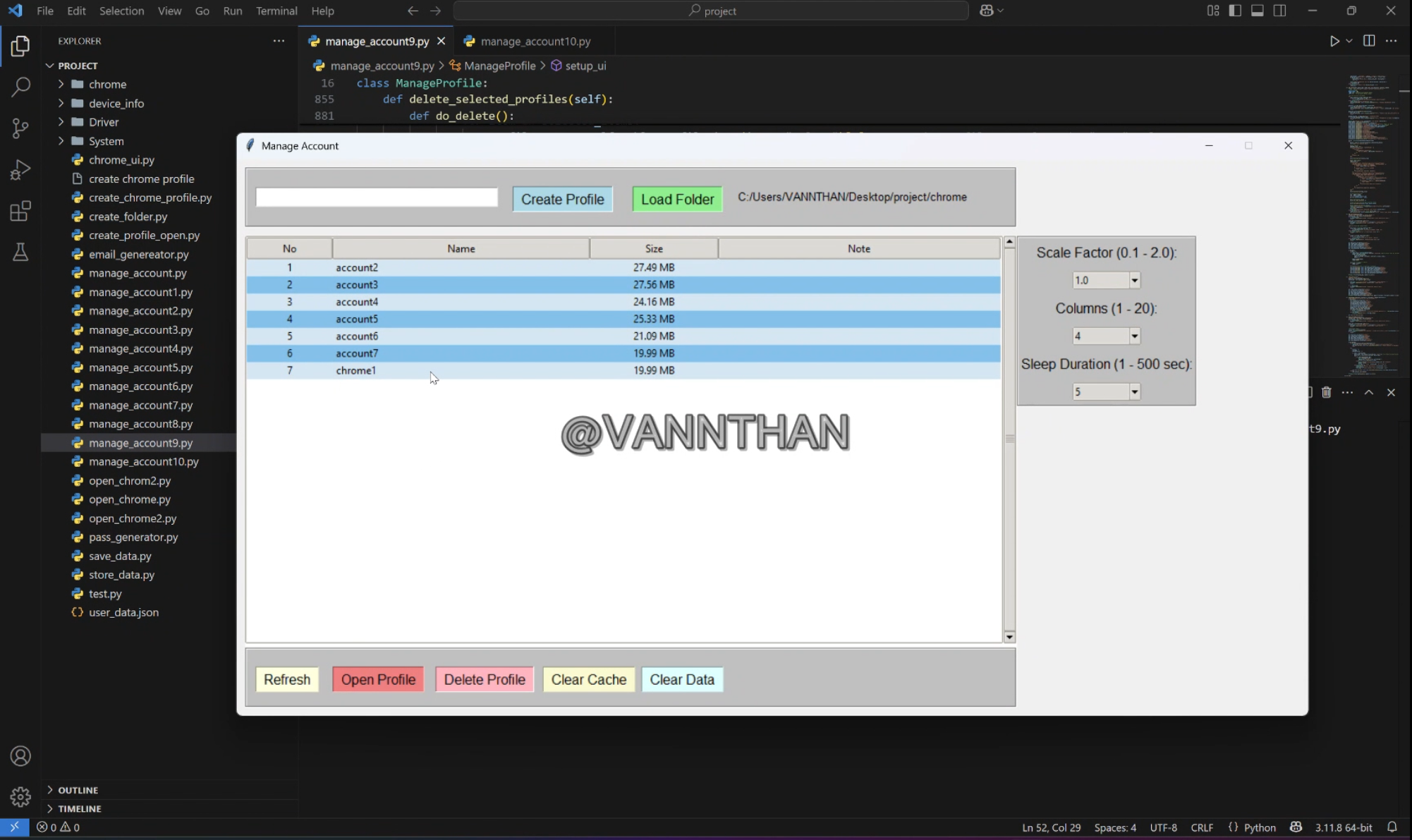
Task: Toggle the primary side bar layout icon
Action: click(1235, 11)
